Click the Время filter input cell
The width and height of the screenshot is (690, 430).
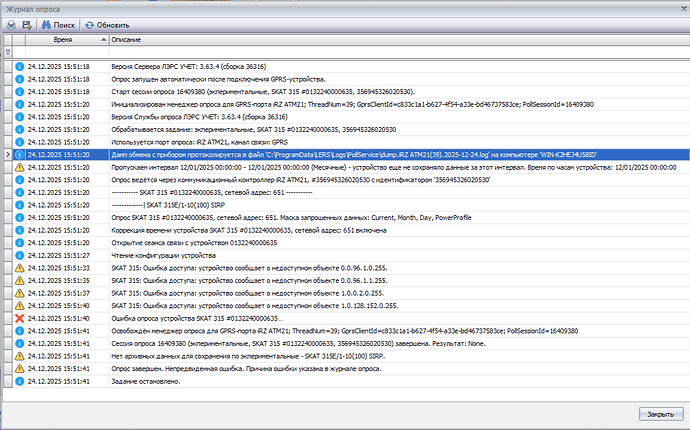pyautogui.click(x=65, y=52)
